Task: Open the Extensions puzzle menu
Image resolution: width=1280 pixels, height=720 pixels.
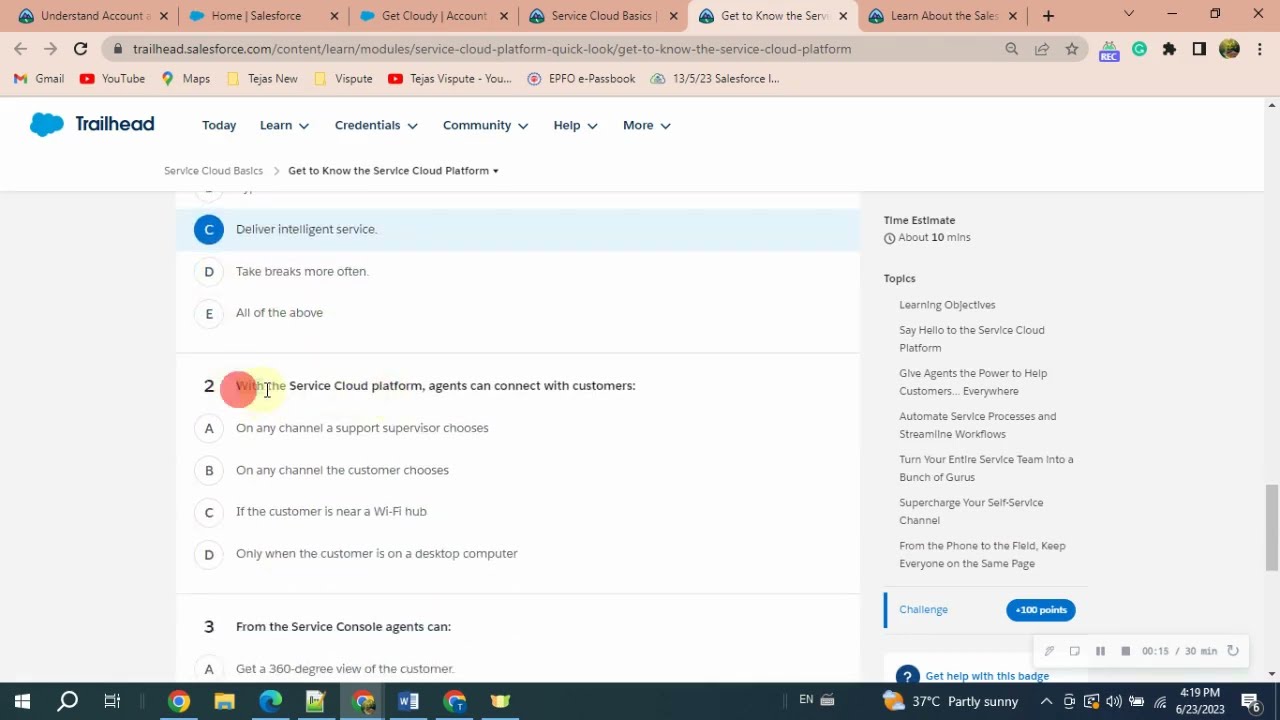Action: click(x=1169, y=49)
